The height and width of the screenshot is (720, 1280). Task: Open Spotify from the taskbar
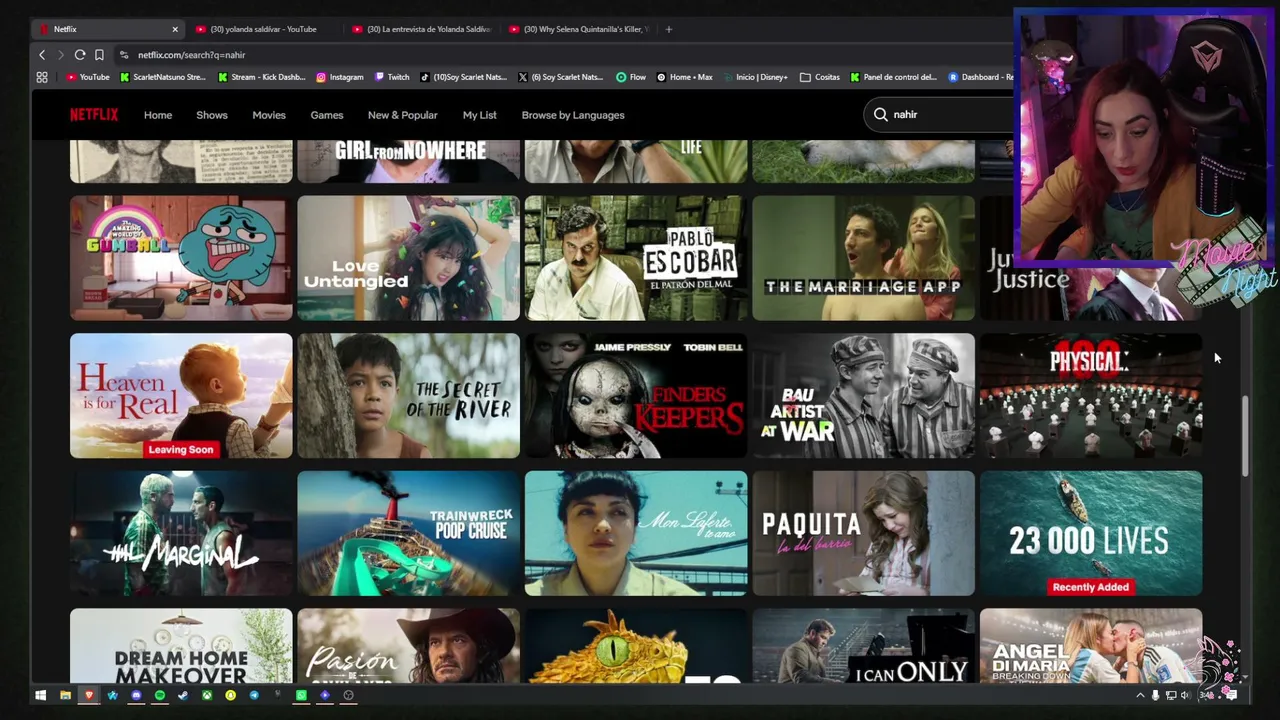(x=160, y=695)
